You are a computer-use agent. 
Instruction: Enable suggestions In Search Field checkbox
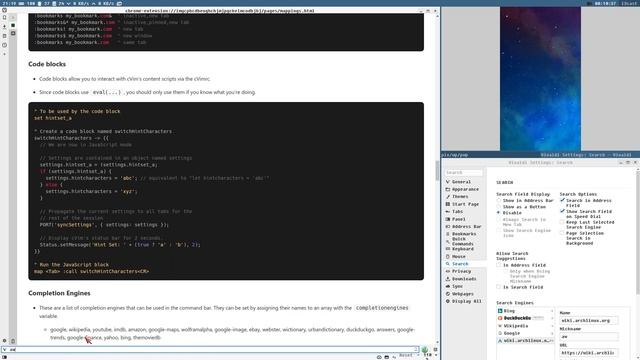(x=498, y=287)
